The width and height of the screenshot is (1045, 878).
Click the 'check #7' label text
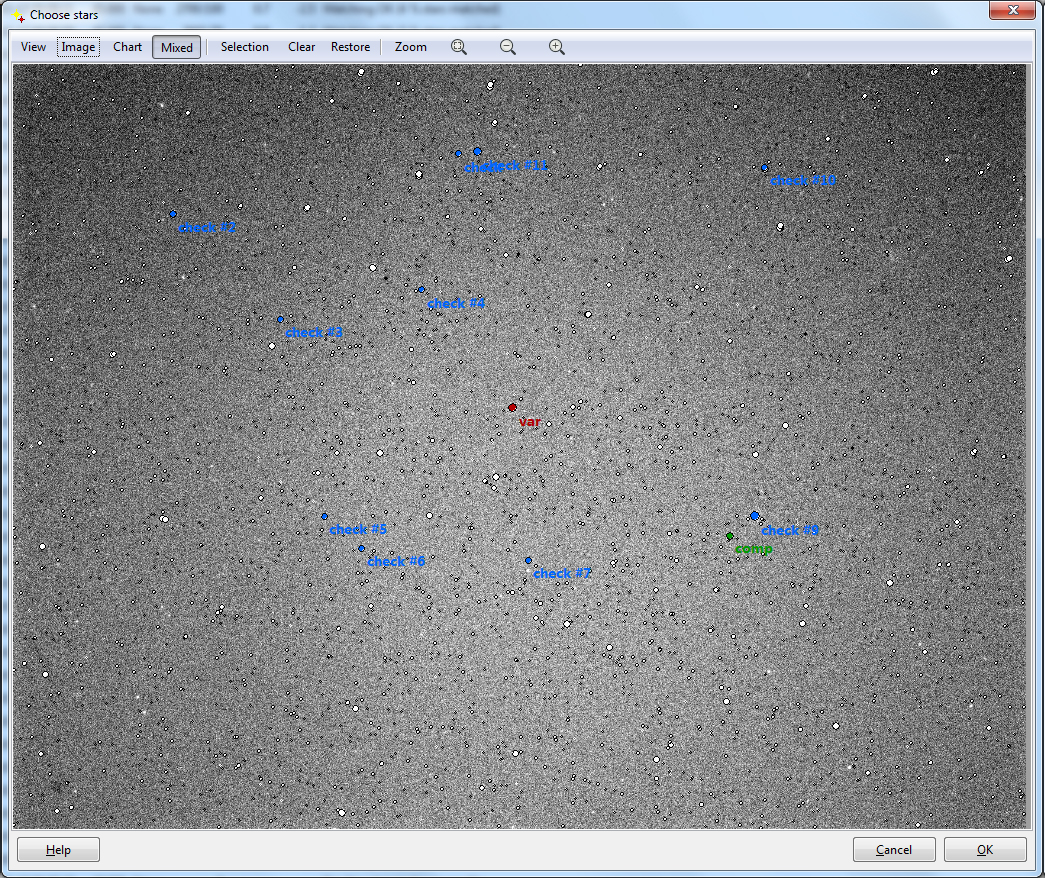coord(562,573)
